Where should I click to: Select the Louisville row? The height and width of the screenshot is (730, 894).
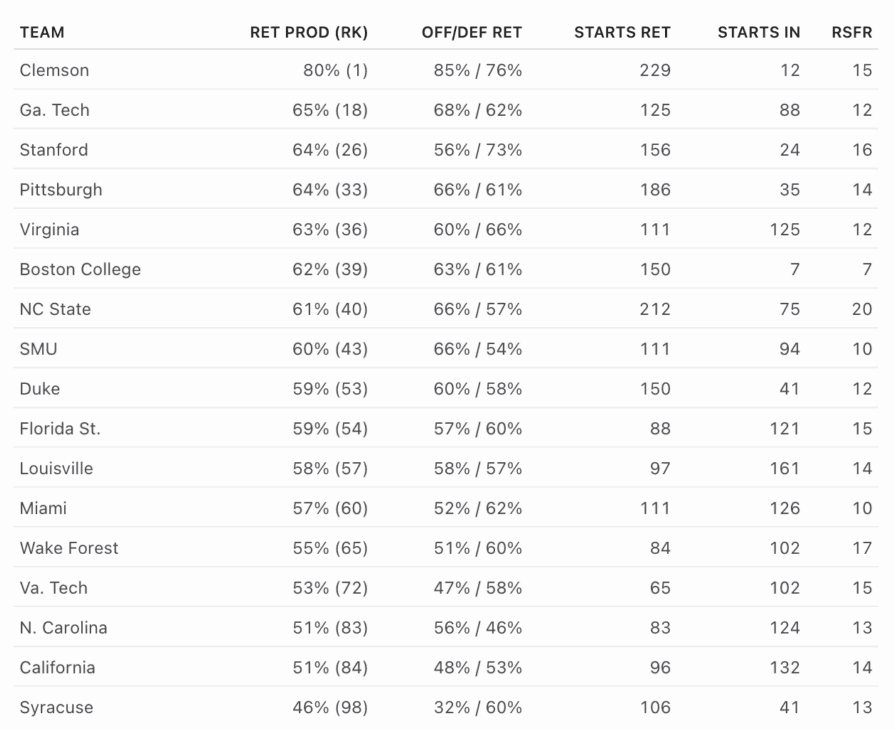446,468
